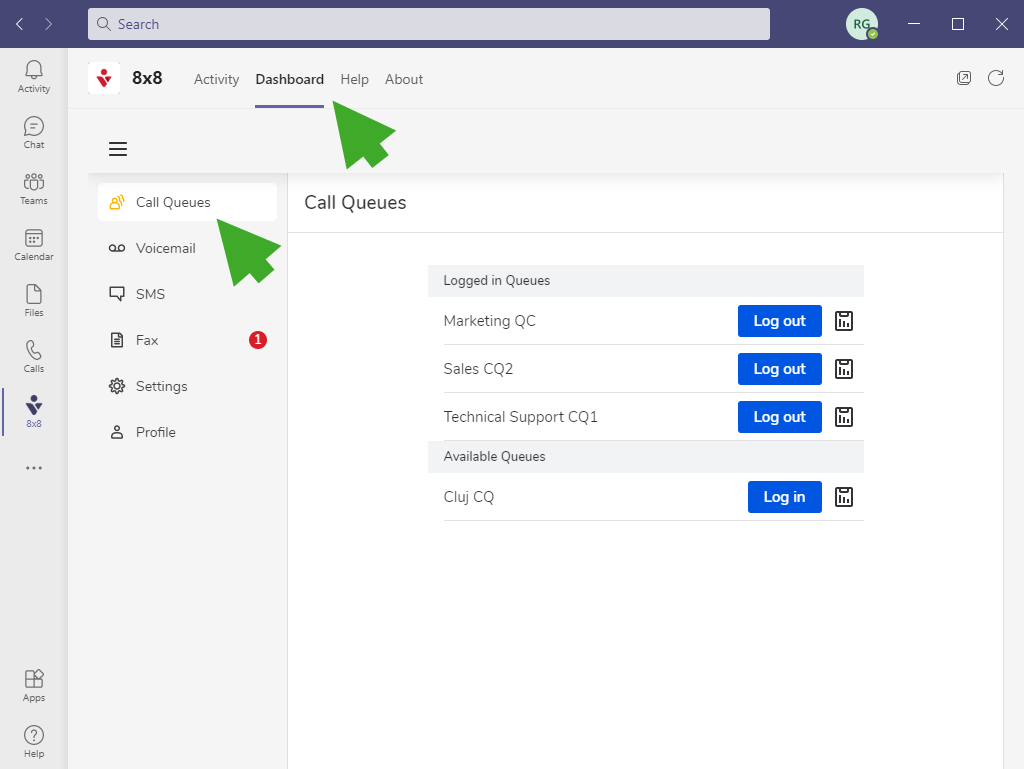Viewport: 1024px width, 769px height.
Task: Click the Search field at top
Action: point(428,24)
